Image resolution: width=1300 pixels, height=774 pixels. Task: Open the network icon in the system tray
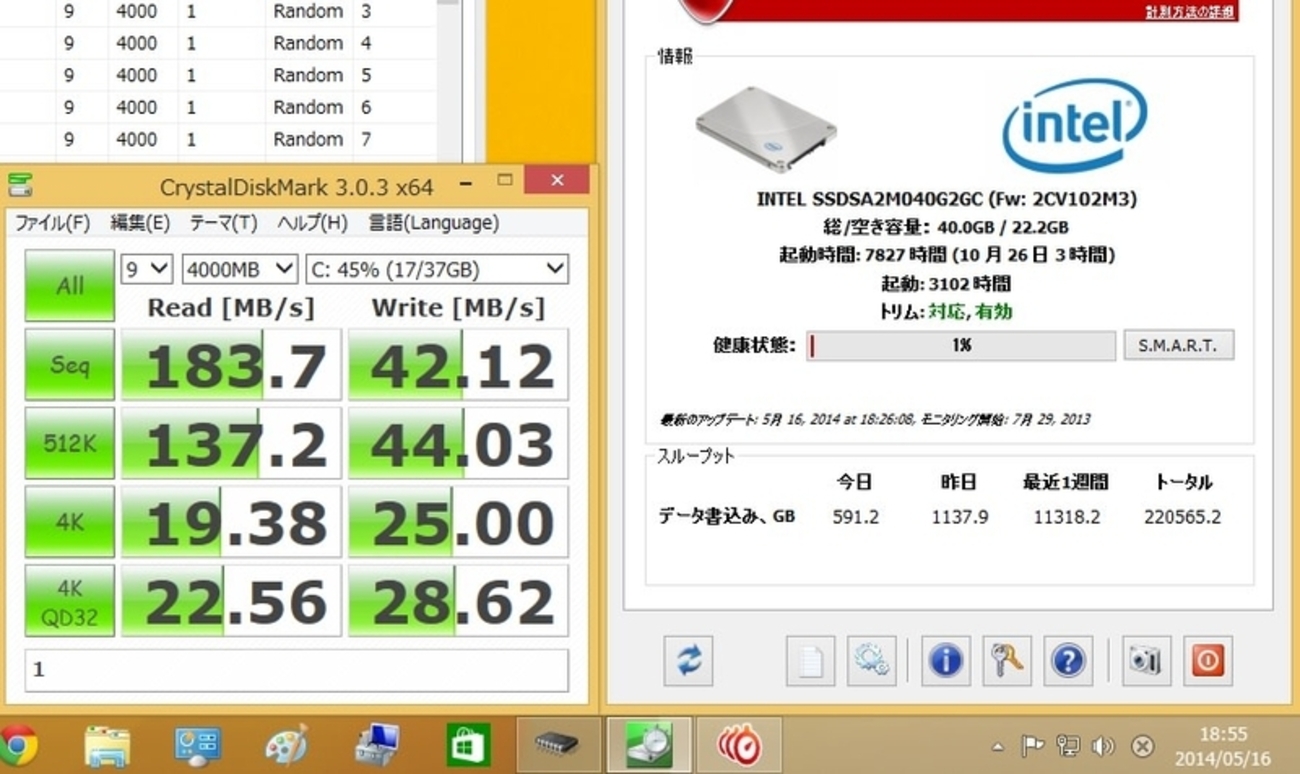pyautogui.click(x=1068, y=746)
